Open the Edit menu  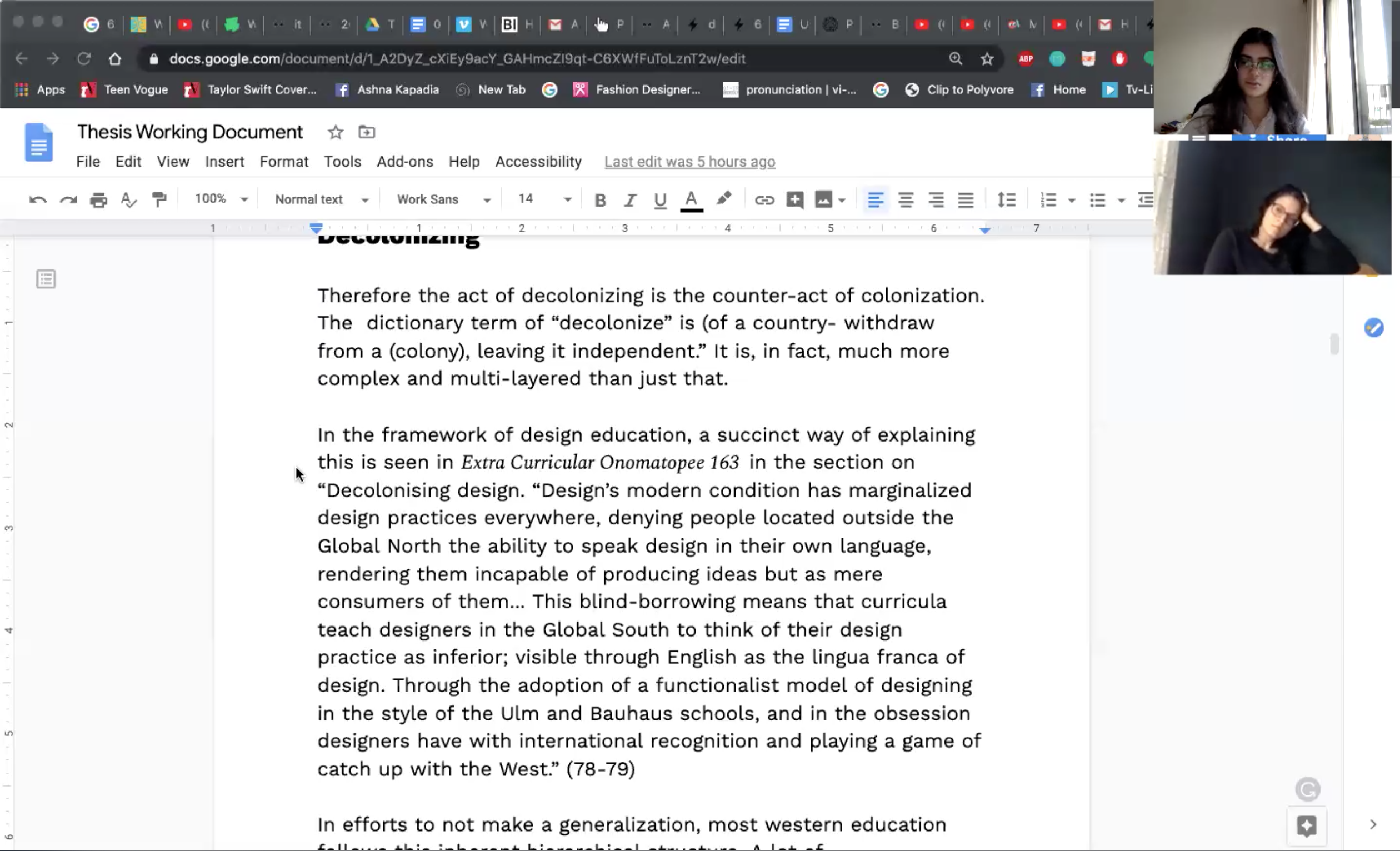(128, 162)
